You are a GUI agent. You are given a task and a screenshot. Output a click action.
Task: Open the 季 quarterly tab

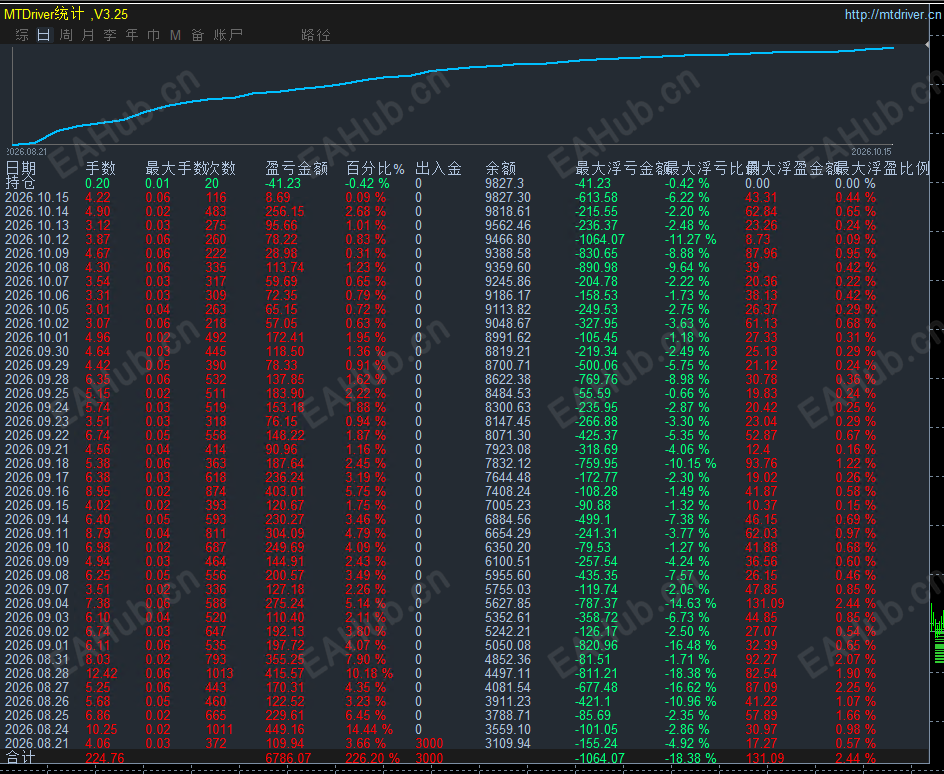click(110, 35)
